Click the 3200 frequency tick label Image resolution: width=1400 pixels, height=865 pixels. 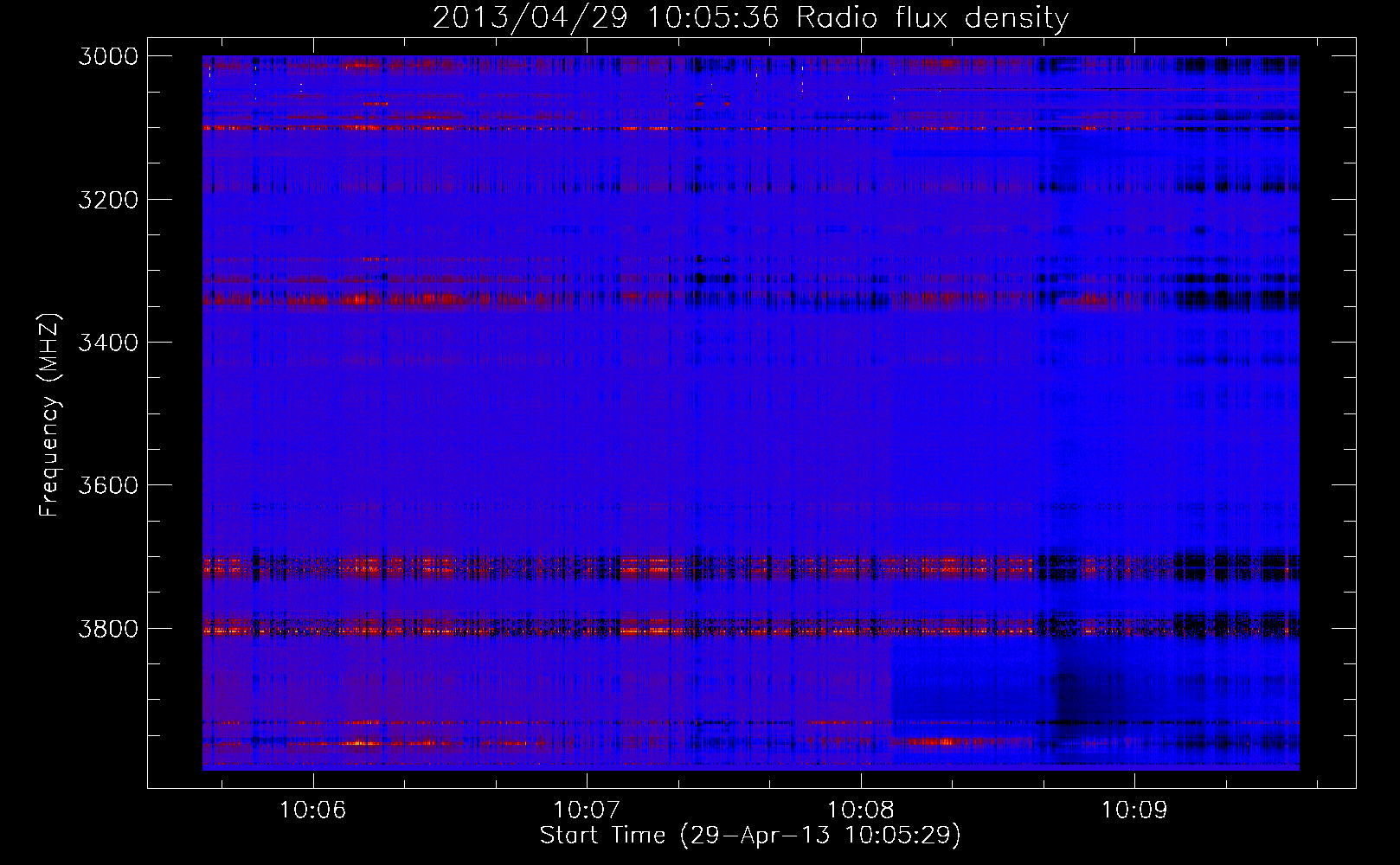point(108,200)
